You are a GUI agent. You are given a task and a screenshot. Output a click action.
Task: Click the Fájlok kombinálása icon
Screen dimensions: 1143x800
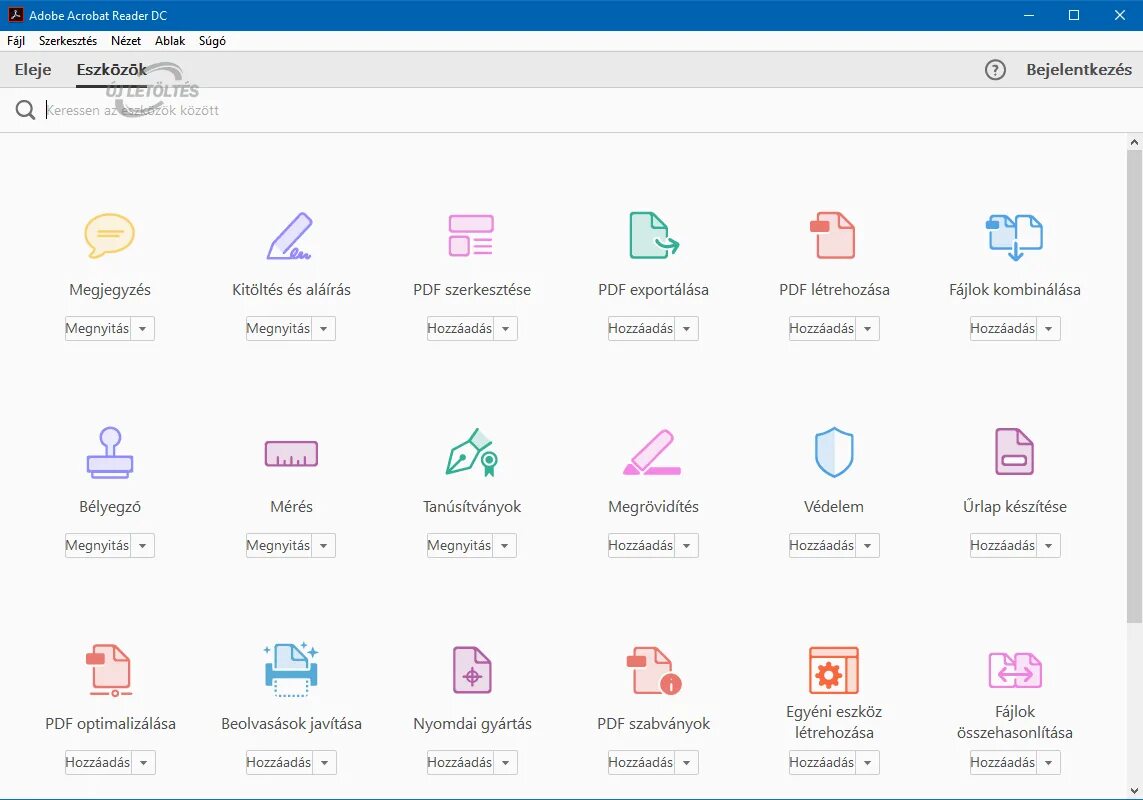[x=1014, y=237]
